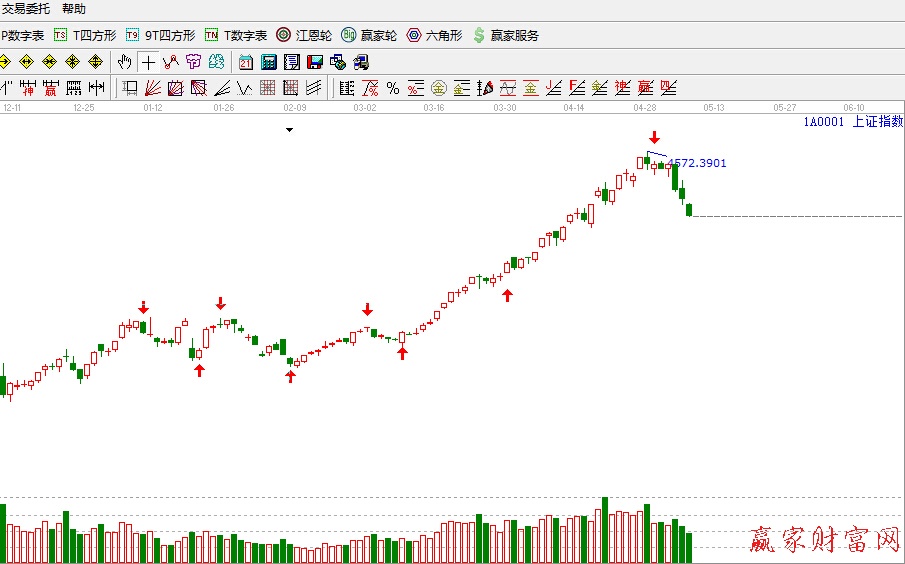Click the red floppy disk save icon
905x564 pixels.
click(314, 62)
